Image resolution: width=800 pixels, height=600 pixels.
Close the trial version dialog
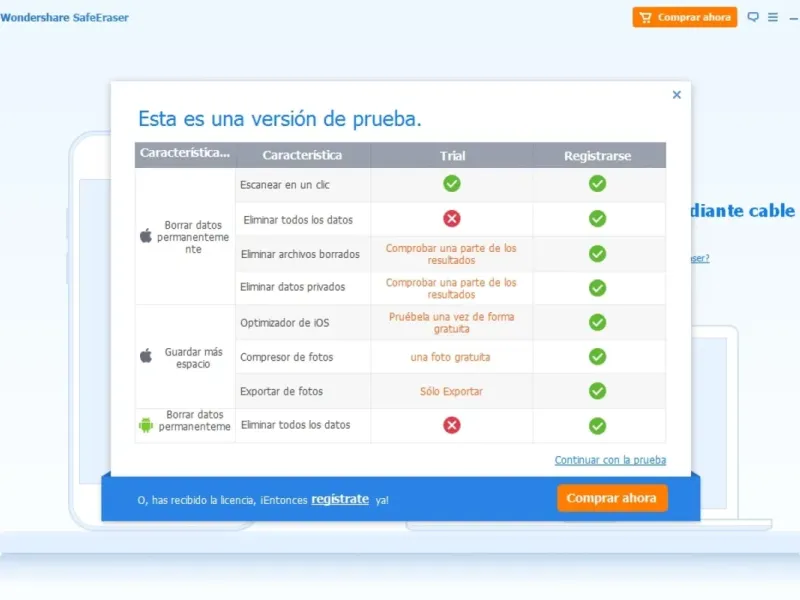coord(677,95)
